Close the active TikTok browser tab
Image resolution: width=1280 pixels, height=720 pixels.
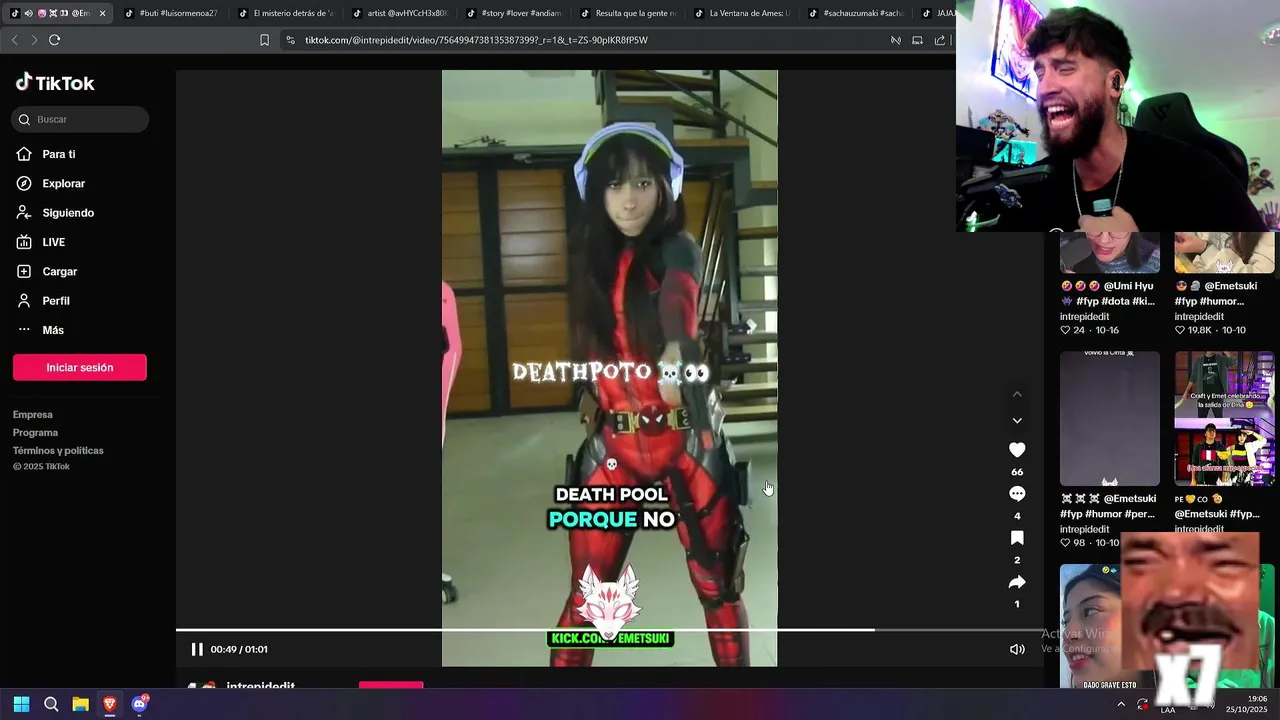tap(102, 13)
